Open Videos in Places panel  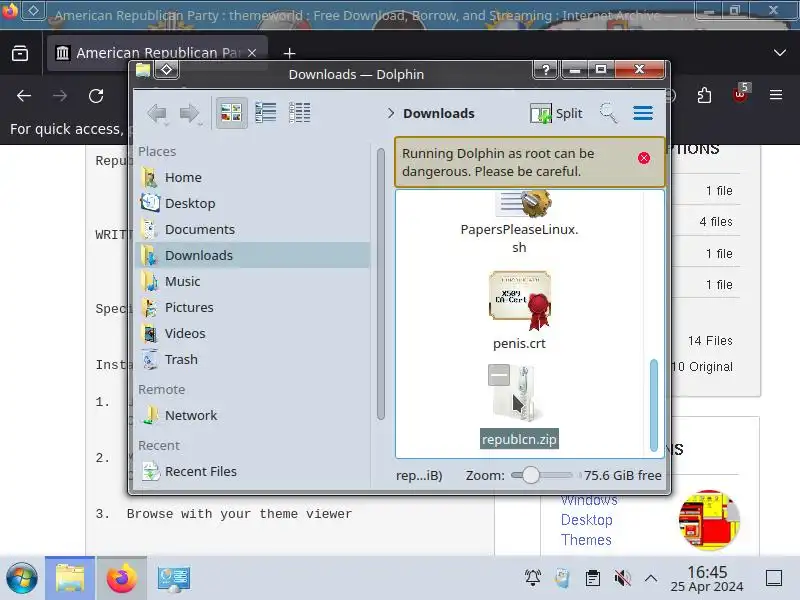(x=254, y=333)
